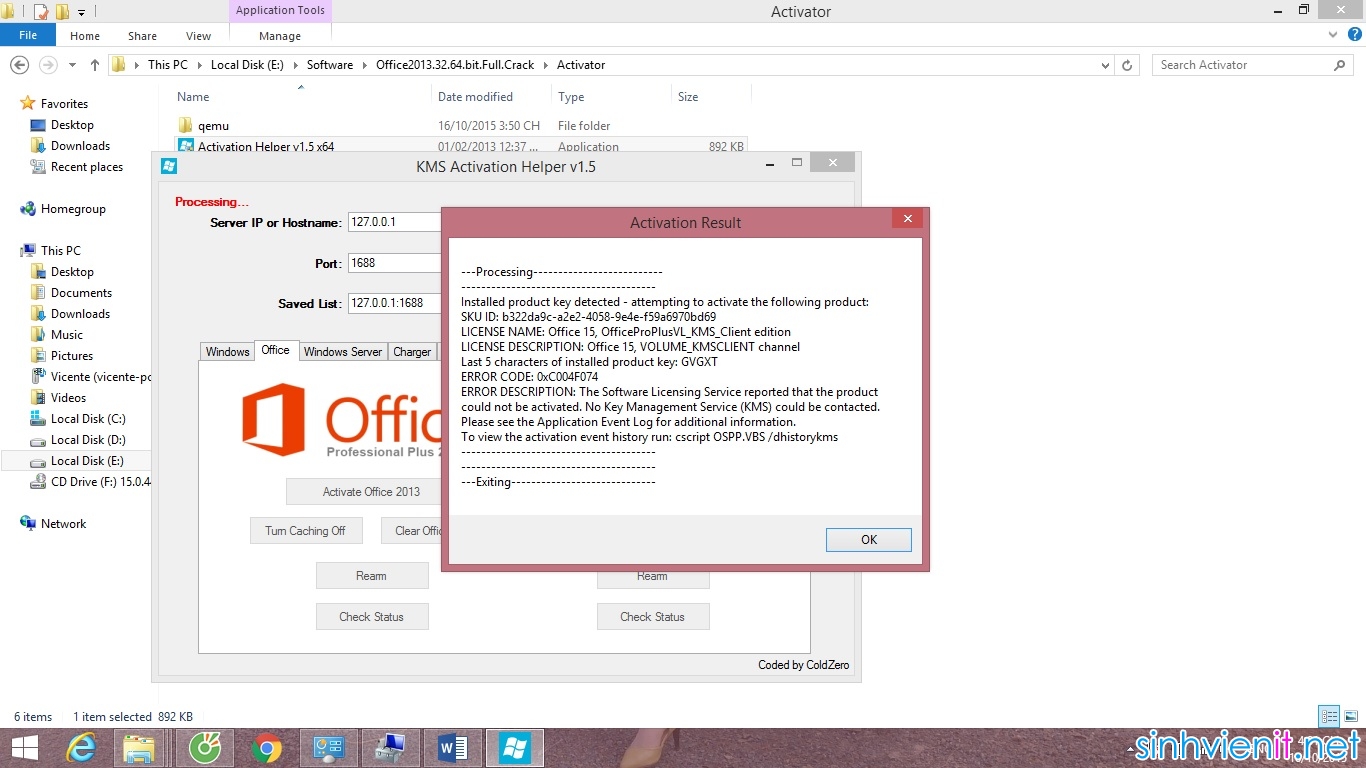This screenshot has width=1366, height=768.
Task: Click the Activate Office 2013 button
Action: 371,492
